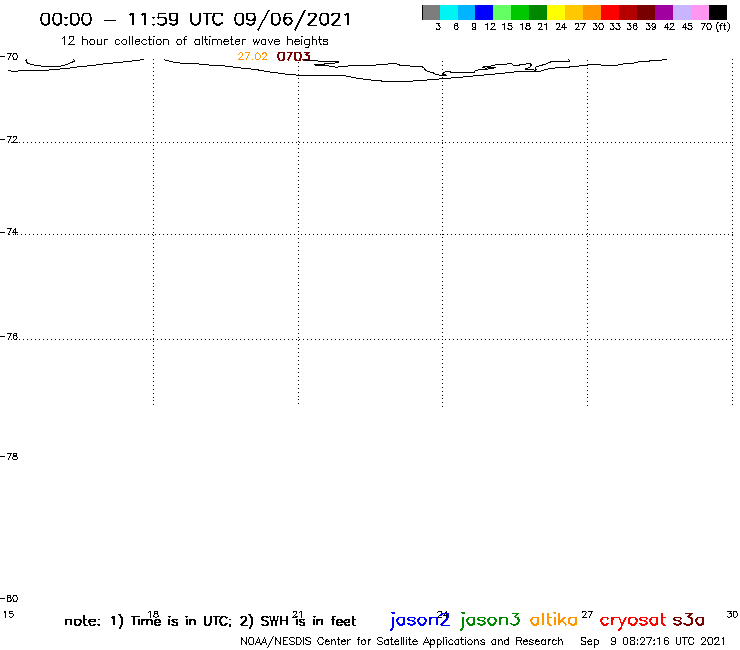
Task: Click the '-74' latitude label
Action: pyautogui.click(x=9, y=232)
